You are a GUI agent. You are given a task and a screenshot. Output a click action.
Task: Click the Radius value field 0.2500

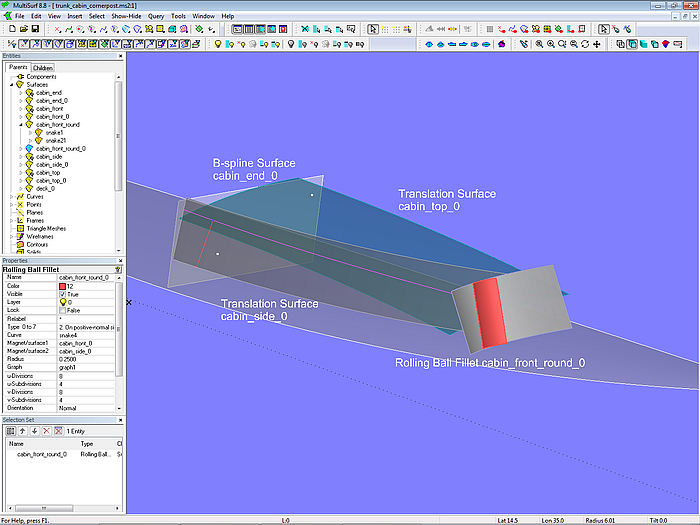click(x=70, y=358)
